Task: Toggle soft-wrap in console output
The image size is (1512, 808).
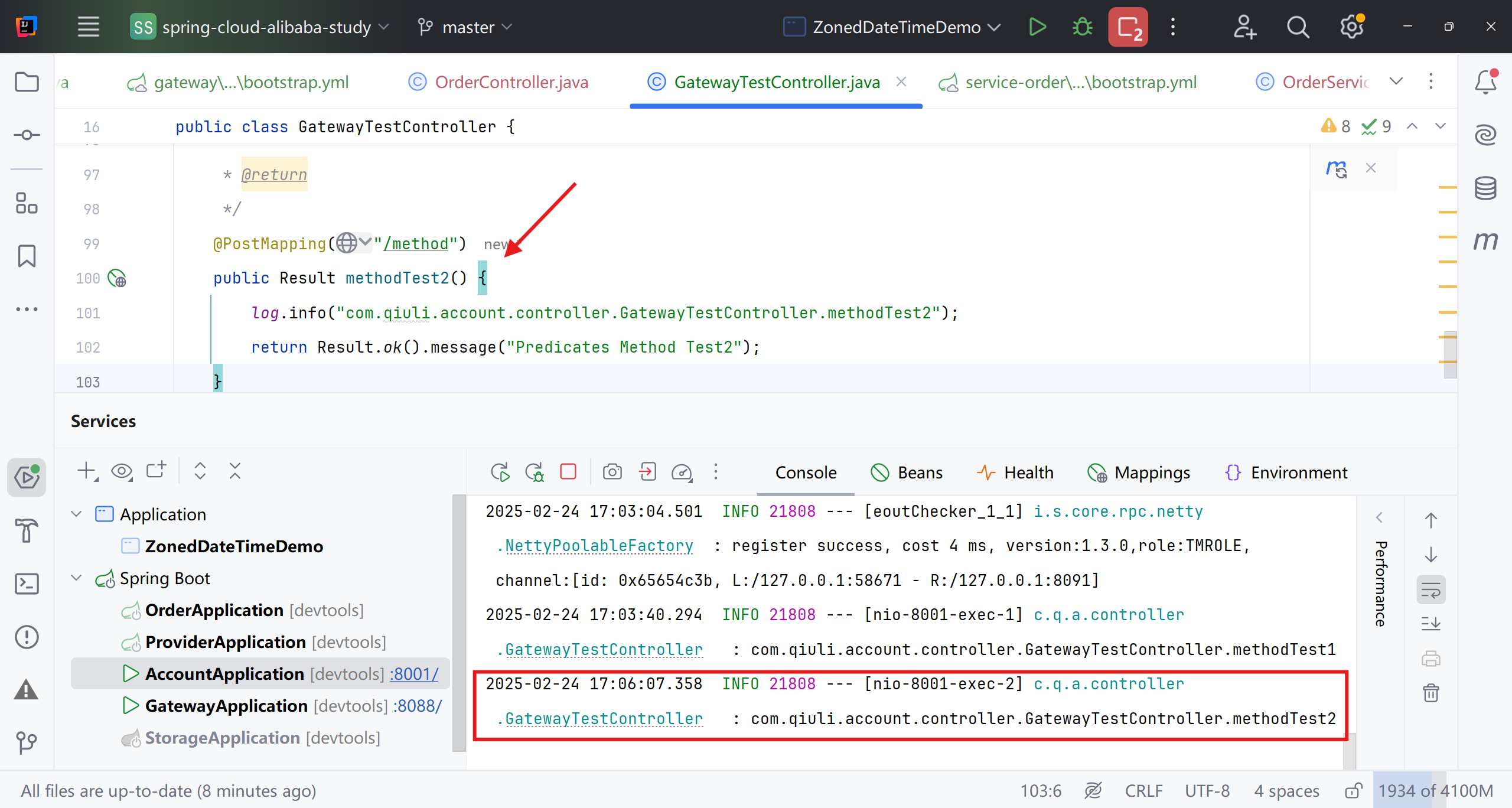Action: point(1430,589)
